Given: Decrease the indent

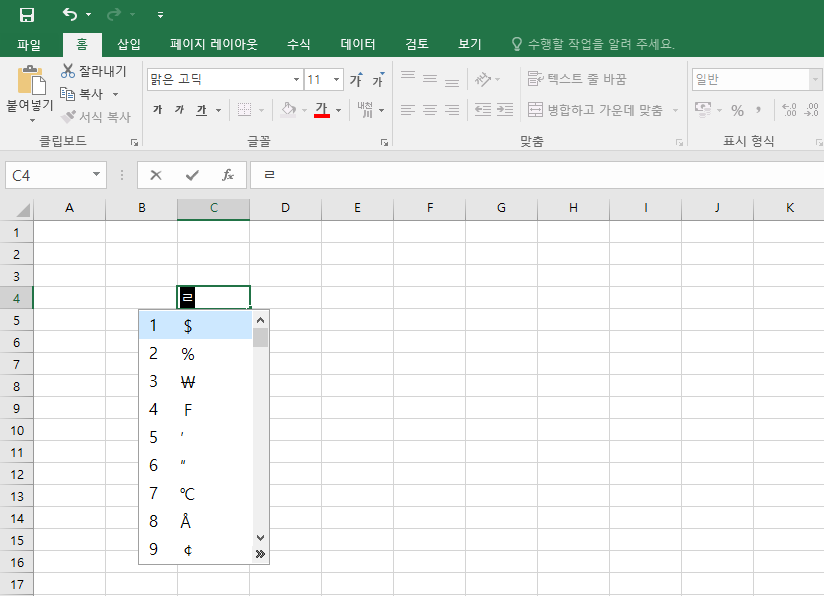Looking at the screenshot, I should 483,110.
